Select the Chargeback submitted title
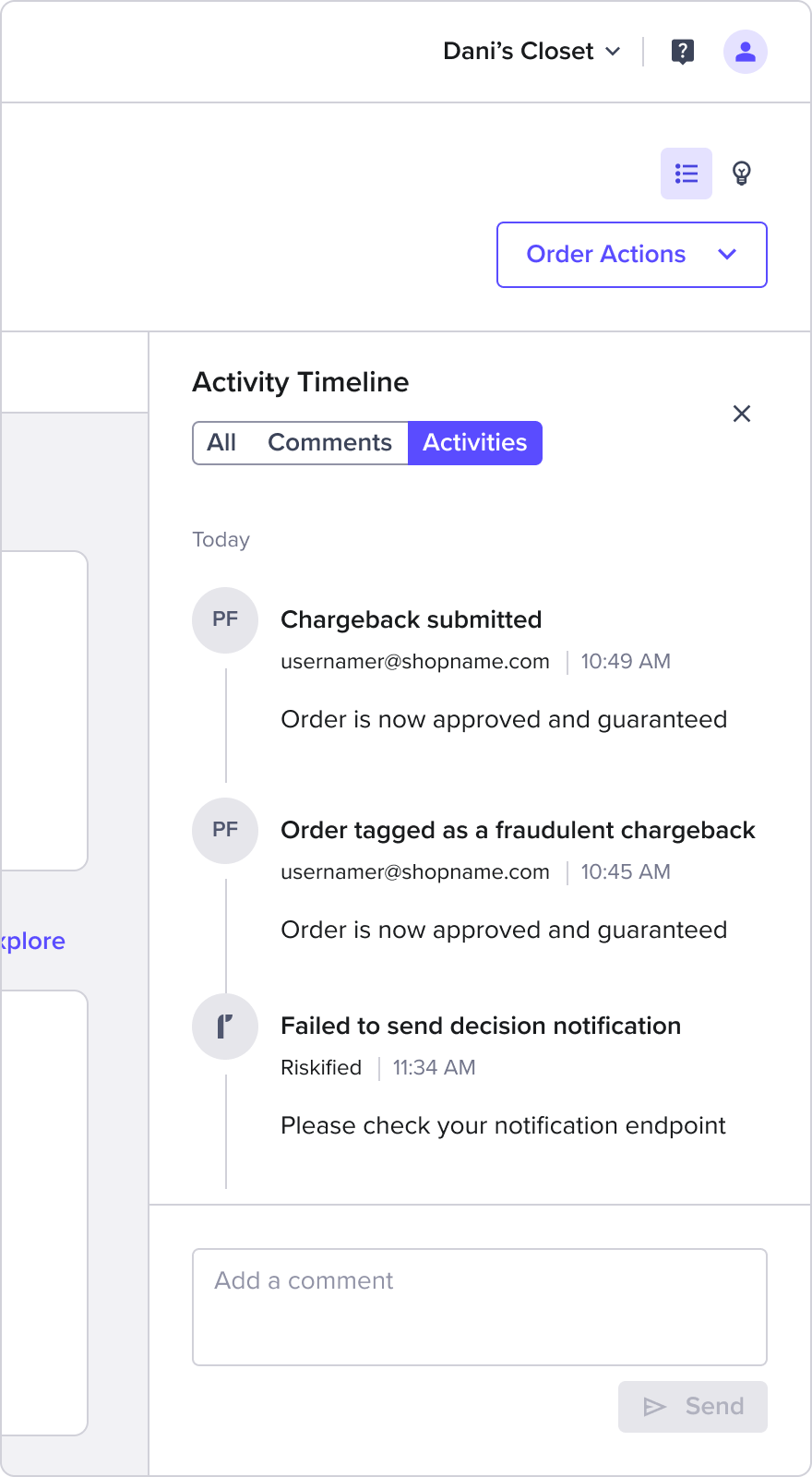812x1477 pixels. click(412, 620)
